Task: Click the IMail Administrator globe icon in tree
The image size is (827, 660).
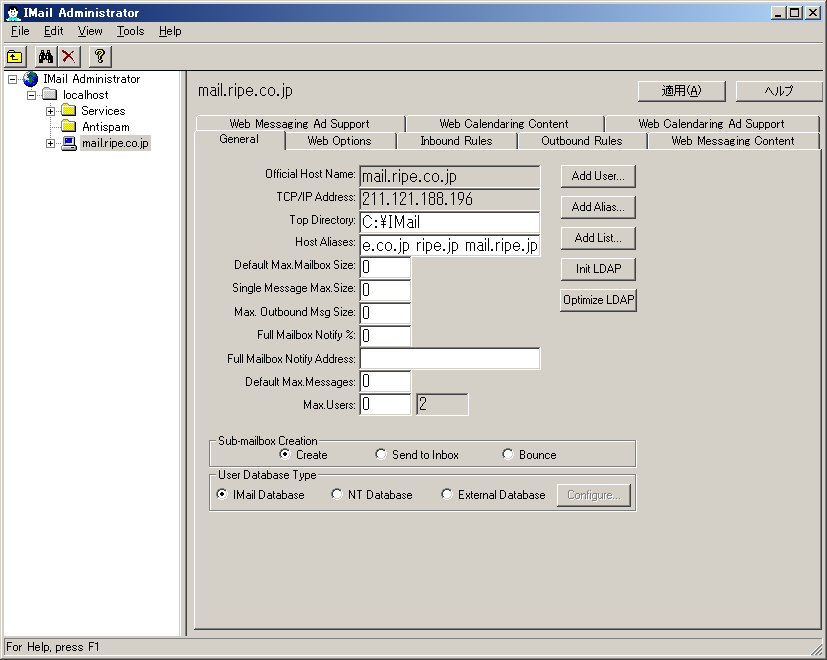Action: tap(31, 79)
